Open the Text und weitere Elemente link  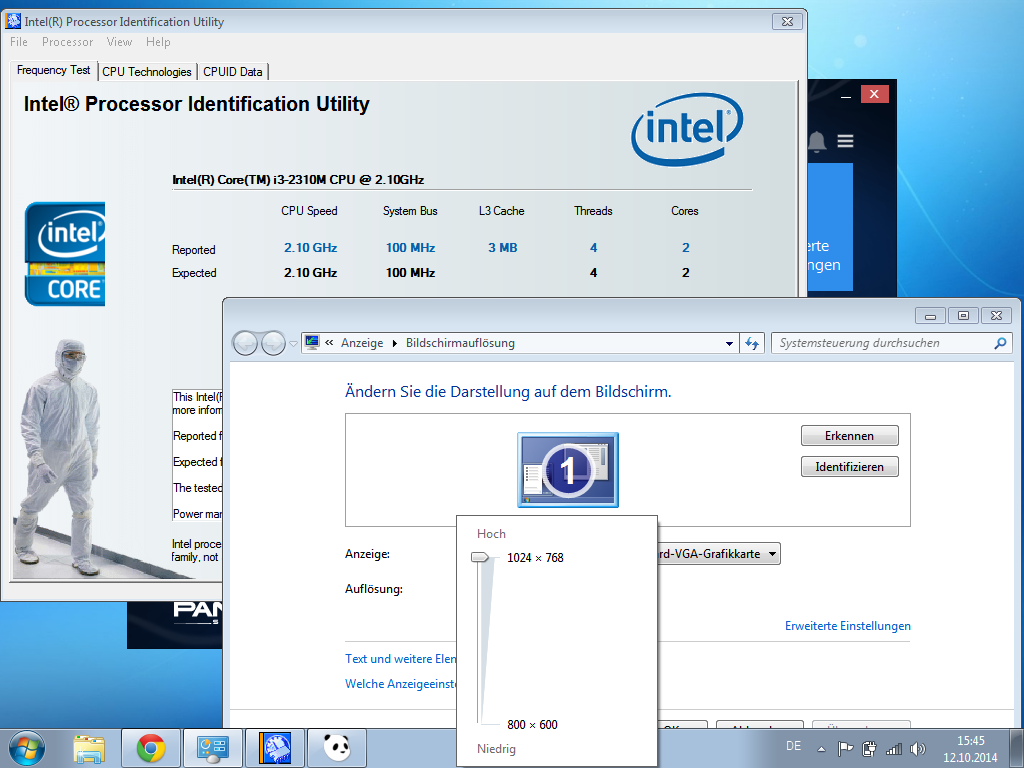click(x=400, y=658)
